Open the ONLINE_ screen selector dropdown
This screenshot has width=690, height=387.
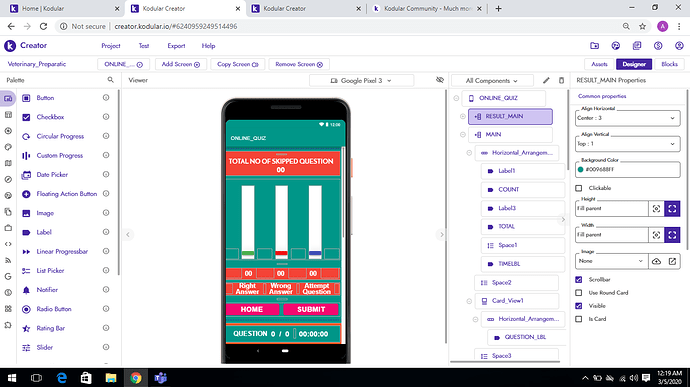click(123, 64)
